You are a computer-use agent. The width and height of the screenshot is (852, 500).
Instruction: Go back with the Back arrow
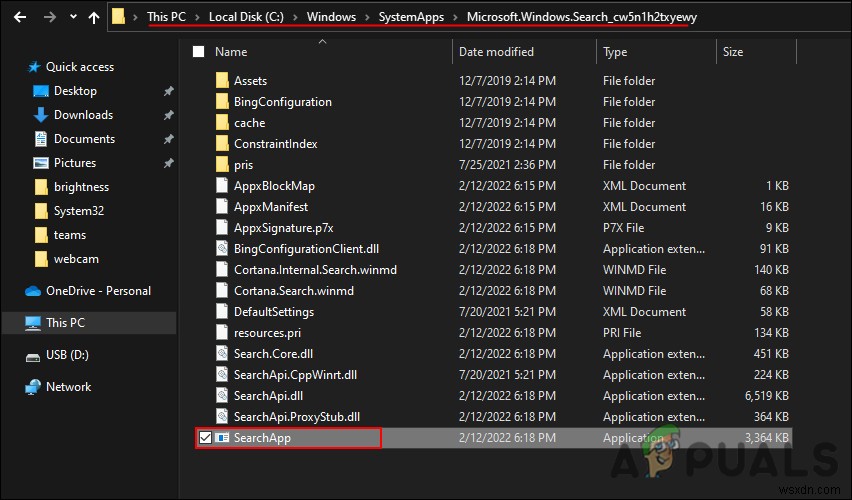tap(20, 17)
